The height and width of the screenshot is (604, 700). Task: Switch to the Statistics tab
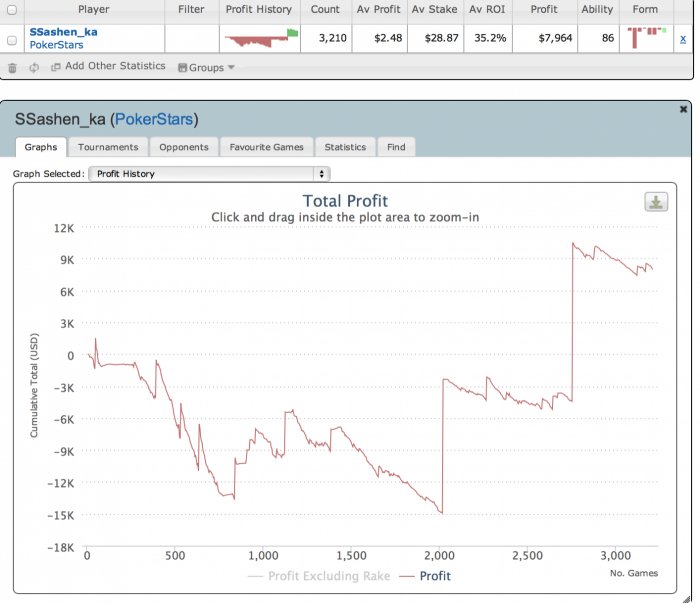click(345, 147)
